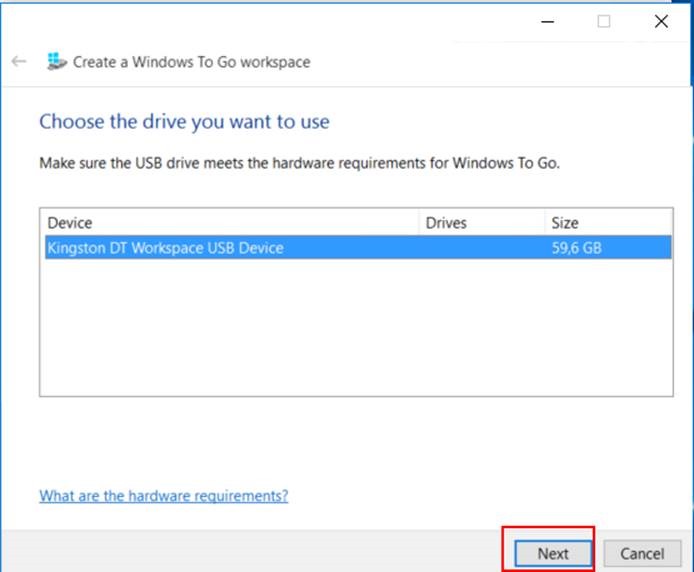Image resolution: width=694 pixels, height=572 pixels.
Task: Open the 'What are the hardware requirements?' link
Action: [x=163, y=496]
